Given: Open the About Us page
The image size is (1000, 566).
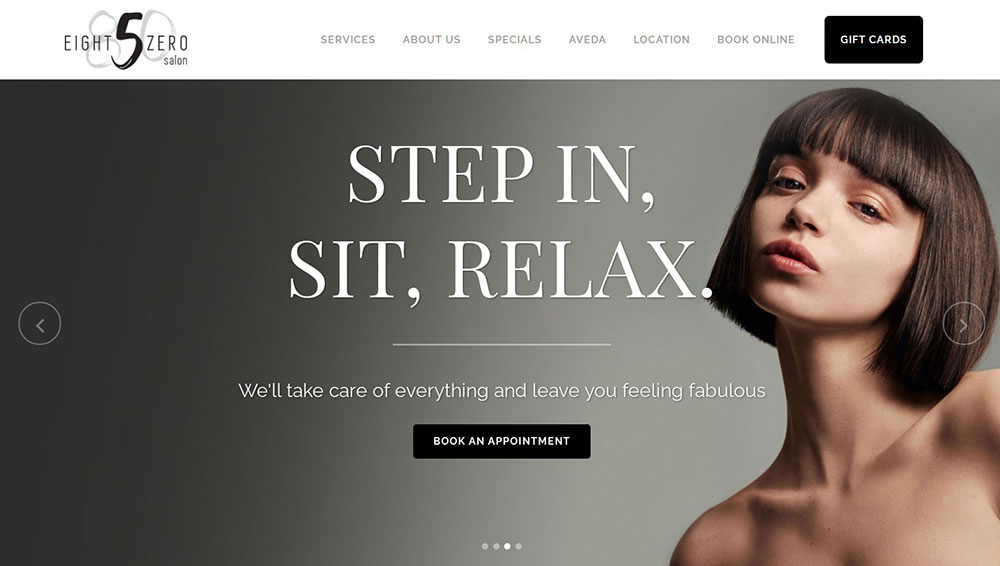Looking at the screenshot, I should (431, 40).
